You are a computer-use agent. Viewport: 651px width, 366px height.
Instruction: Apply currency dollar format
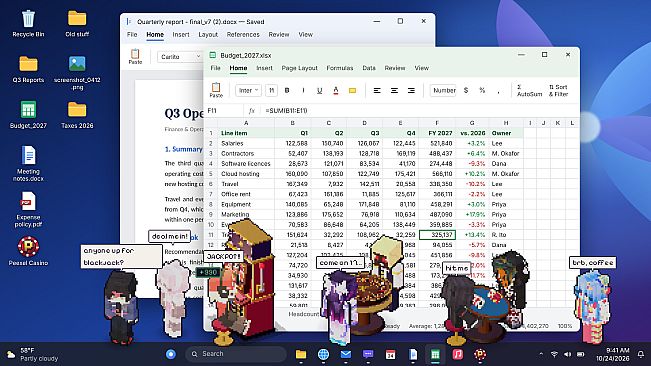pyautogui.click(x=466, y=90)
